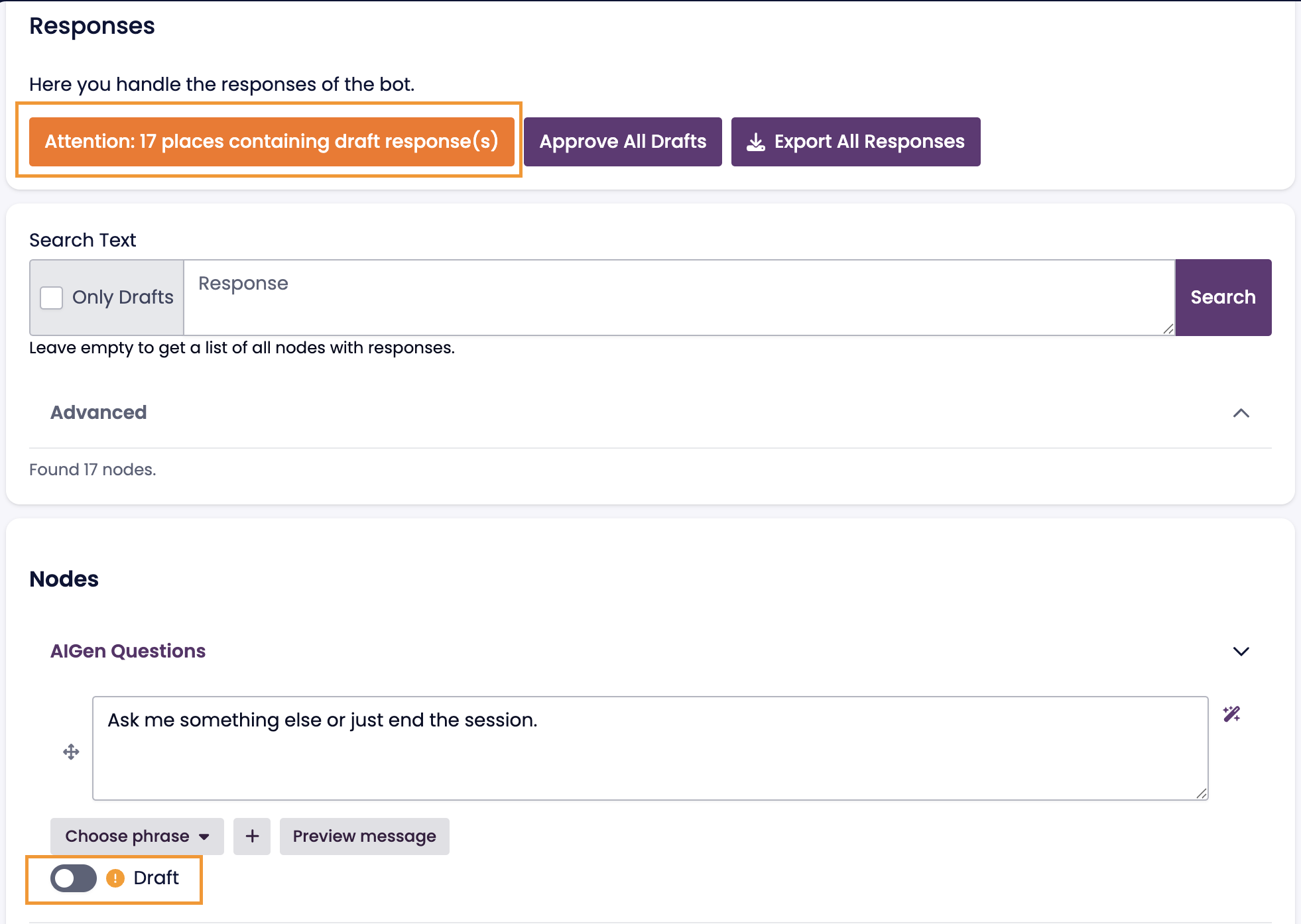The height and width of the screenshot is (924, 1301).
Task: Click the orange draft warning icon
Action: (115, 878)
